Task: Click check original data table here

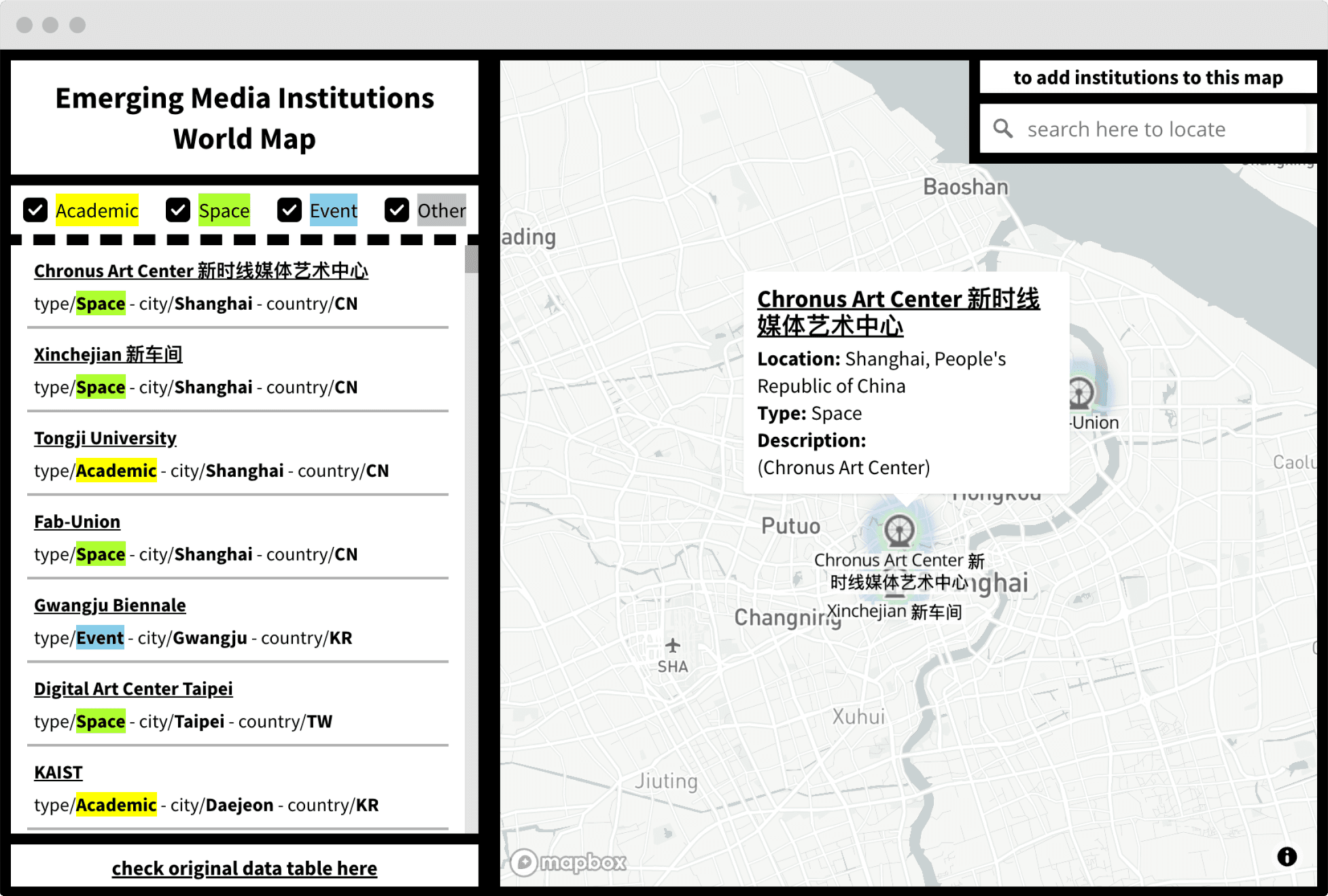Action: (x=244, y=868)
